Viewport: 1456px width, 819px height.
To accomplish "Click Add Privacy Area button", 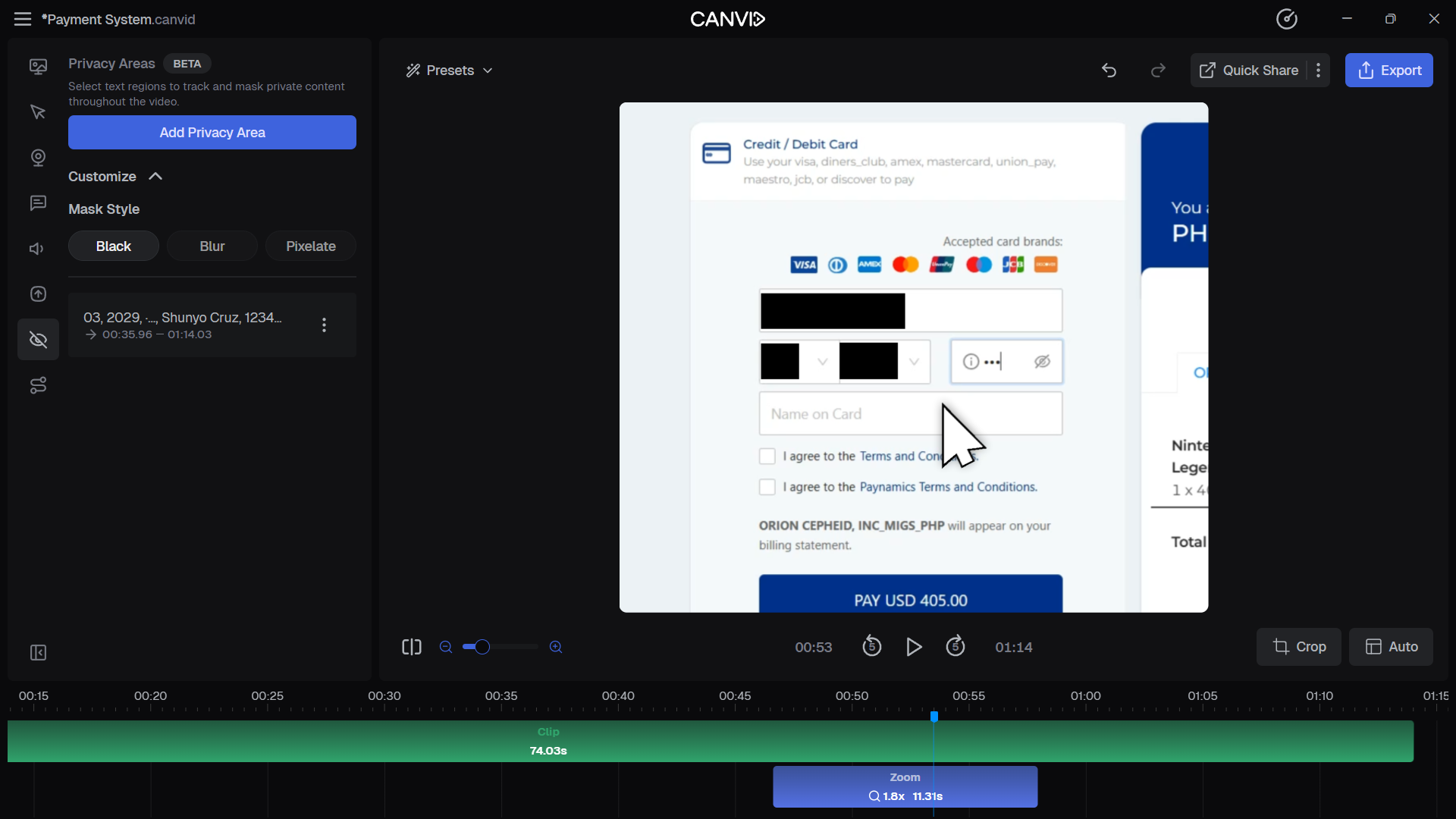I will click(x=212, y=133).
